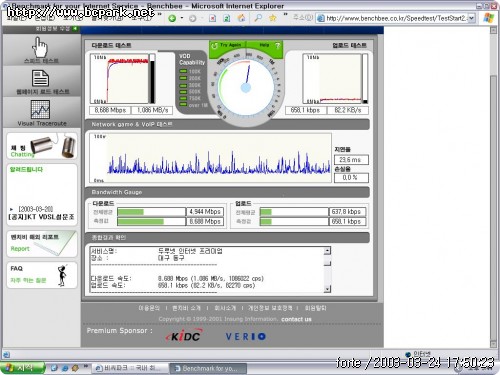Click Internet zone globe in status bar

point(408,354)
